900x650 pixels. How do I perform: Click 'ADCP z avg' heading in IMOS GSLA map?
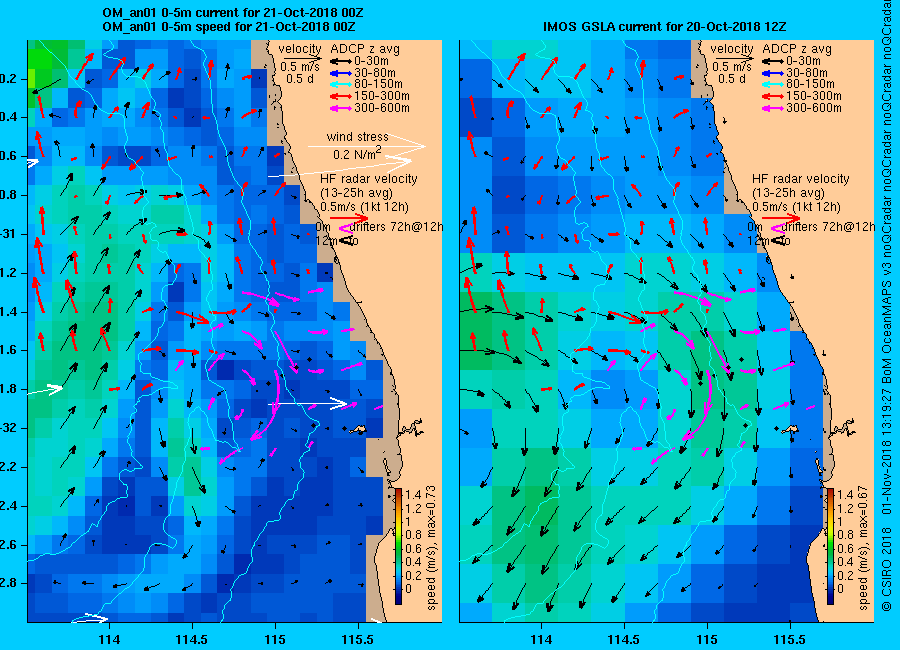tap(797, 49)
